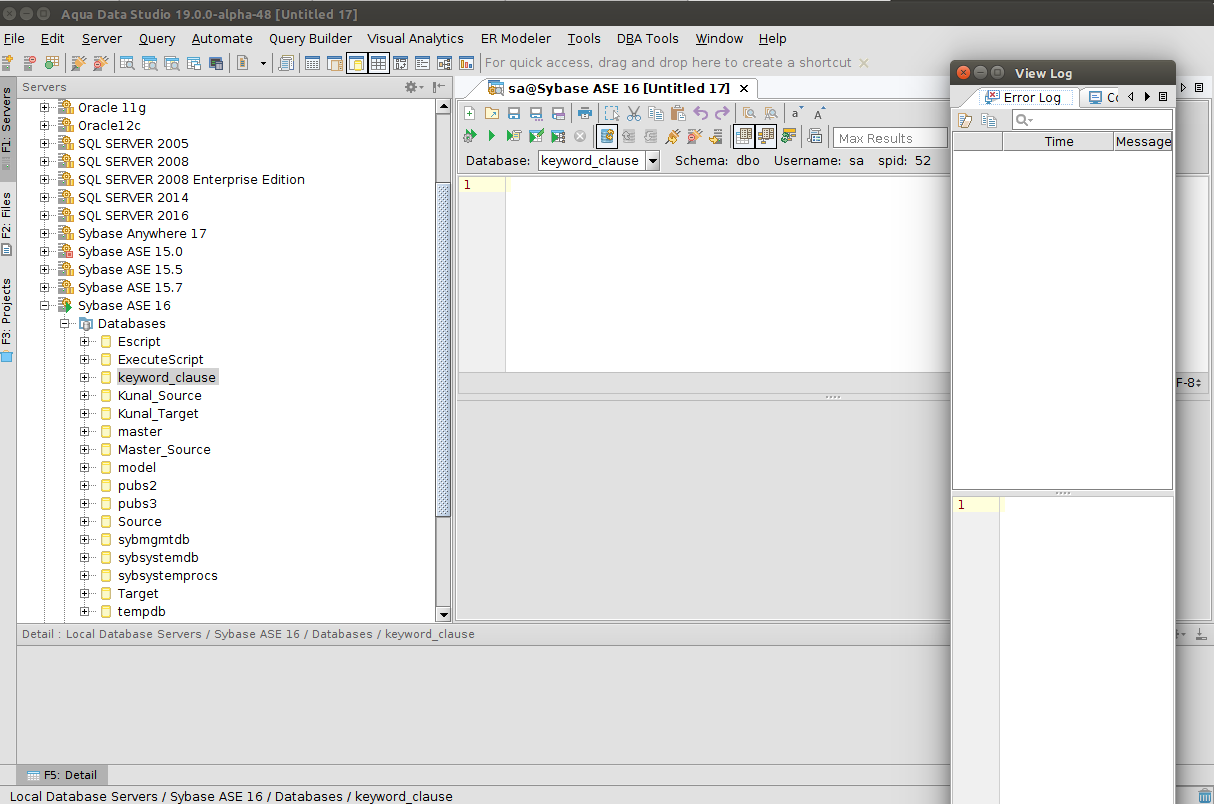Click the View Log tab list button
This screenshot has height=804, width=1214.
(1163, 97)
